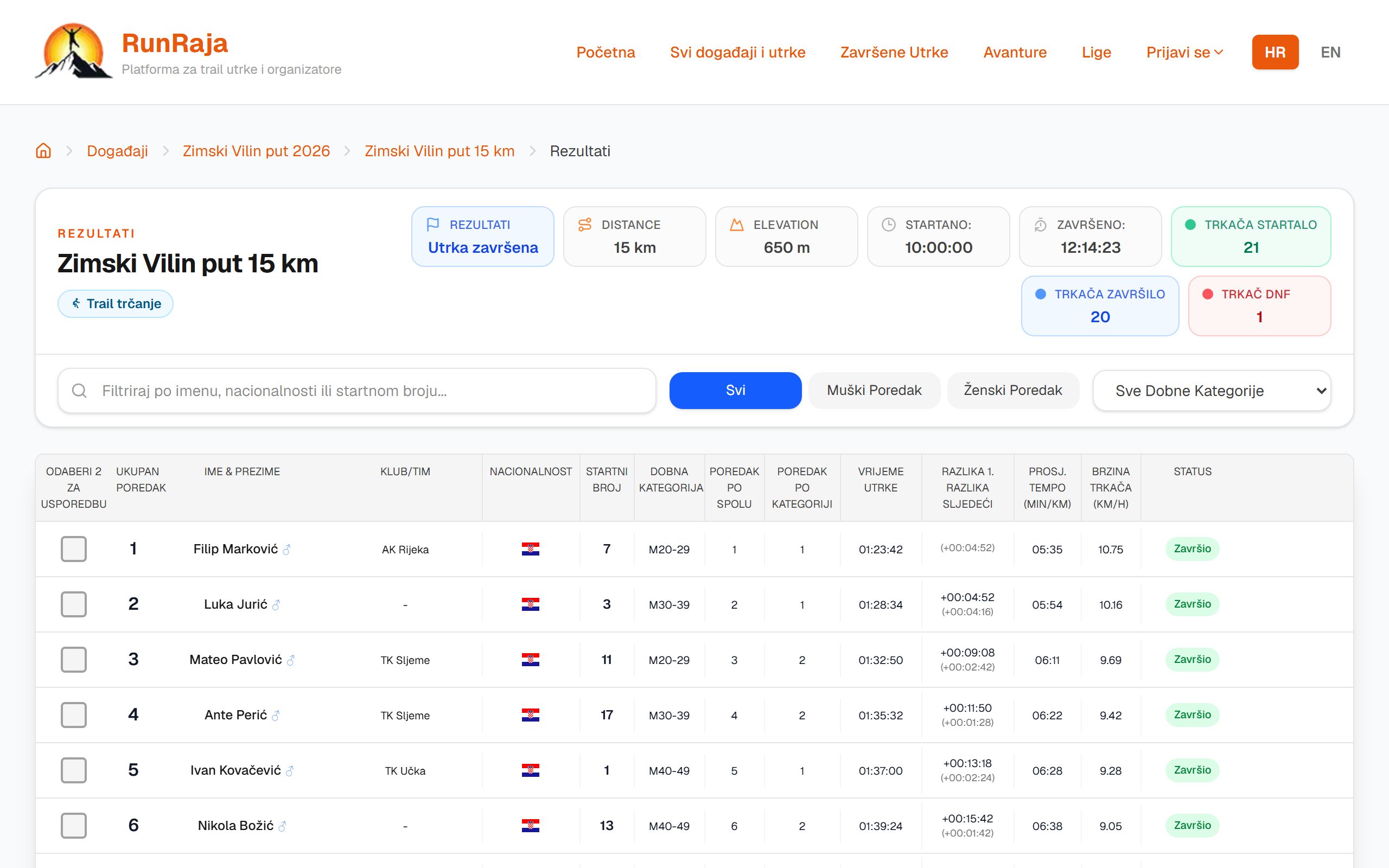Open the Sve Dobne Kategorije dropdown

[x=1212, y=391]
